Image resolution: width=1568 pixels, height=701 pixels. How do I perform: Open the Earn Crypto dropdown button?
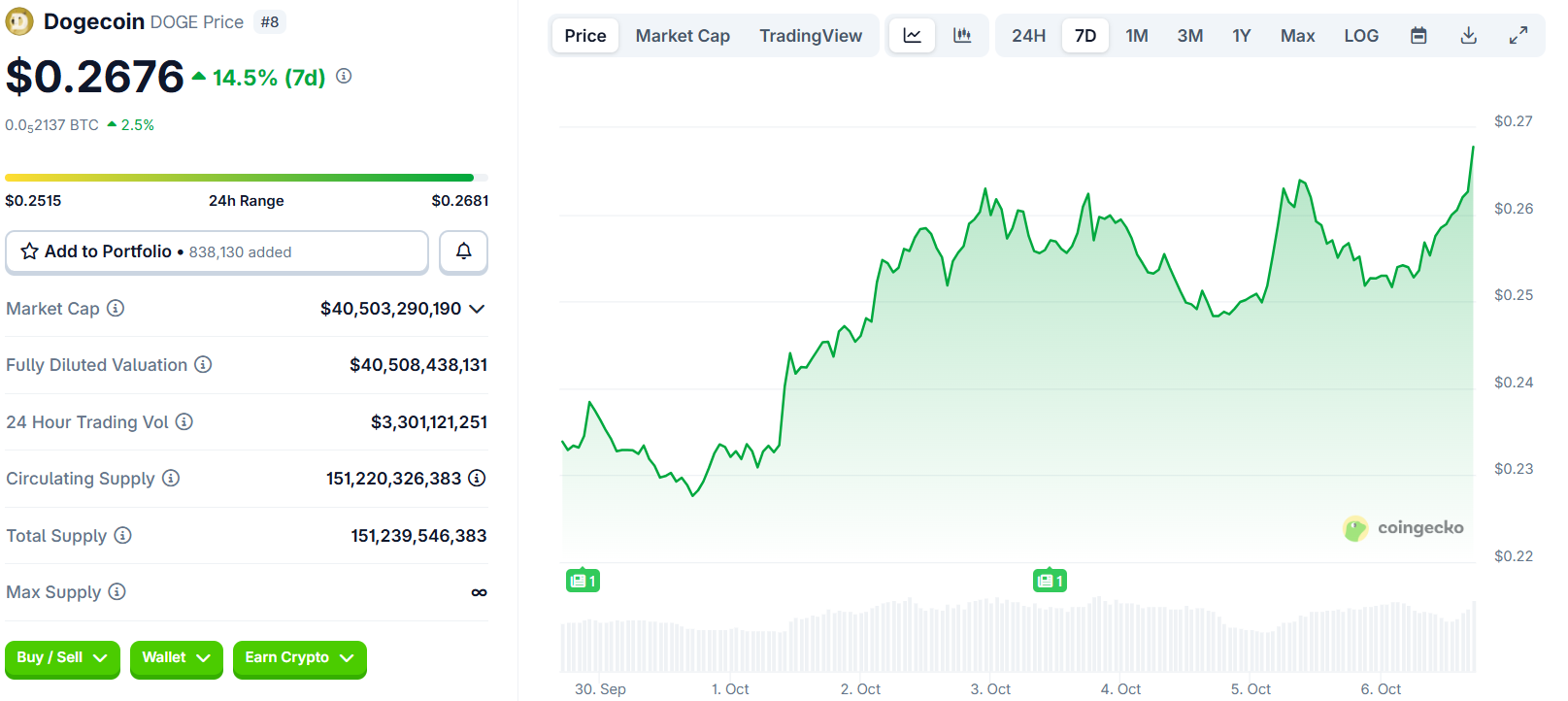tap(299, 658)
